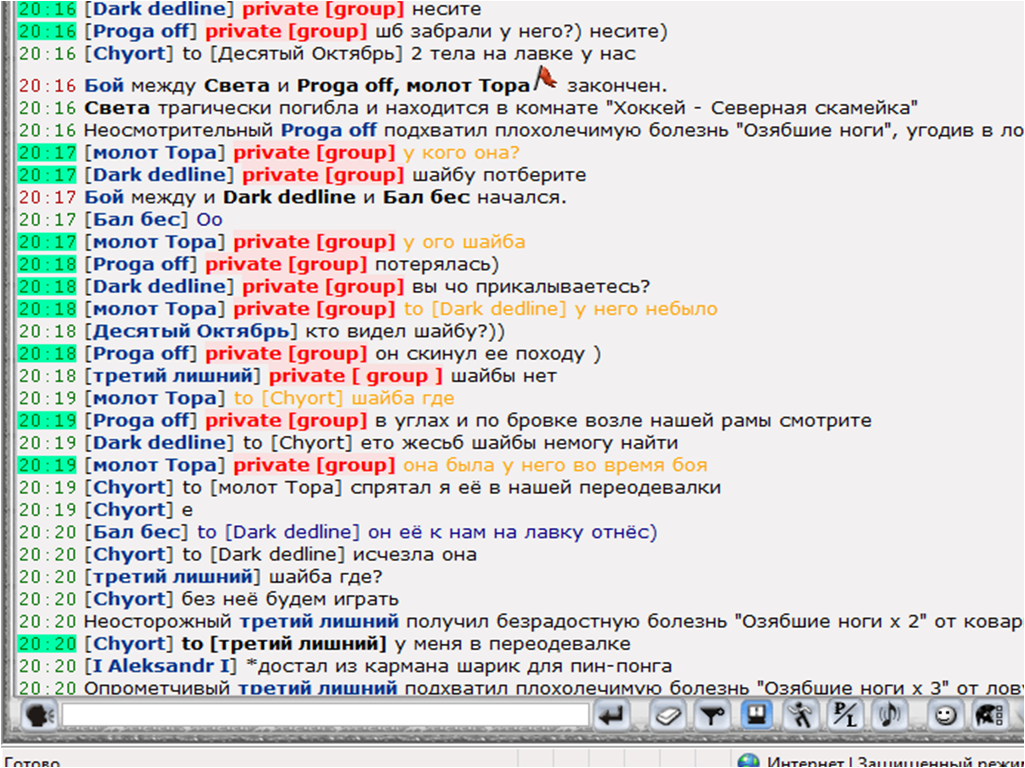Click the message 'в углах и по бровке возле нашей рамы'
The image size is (1025, 768).
[624, 420]
